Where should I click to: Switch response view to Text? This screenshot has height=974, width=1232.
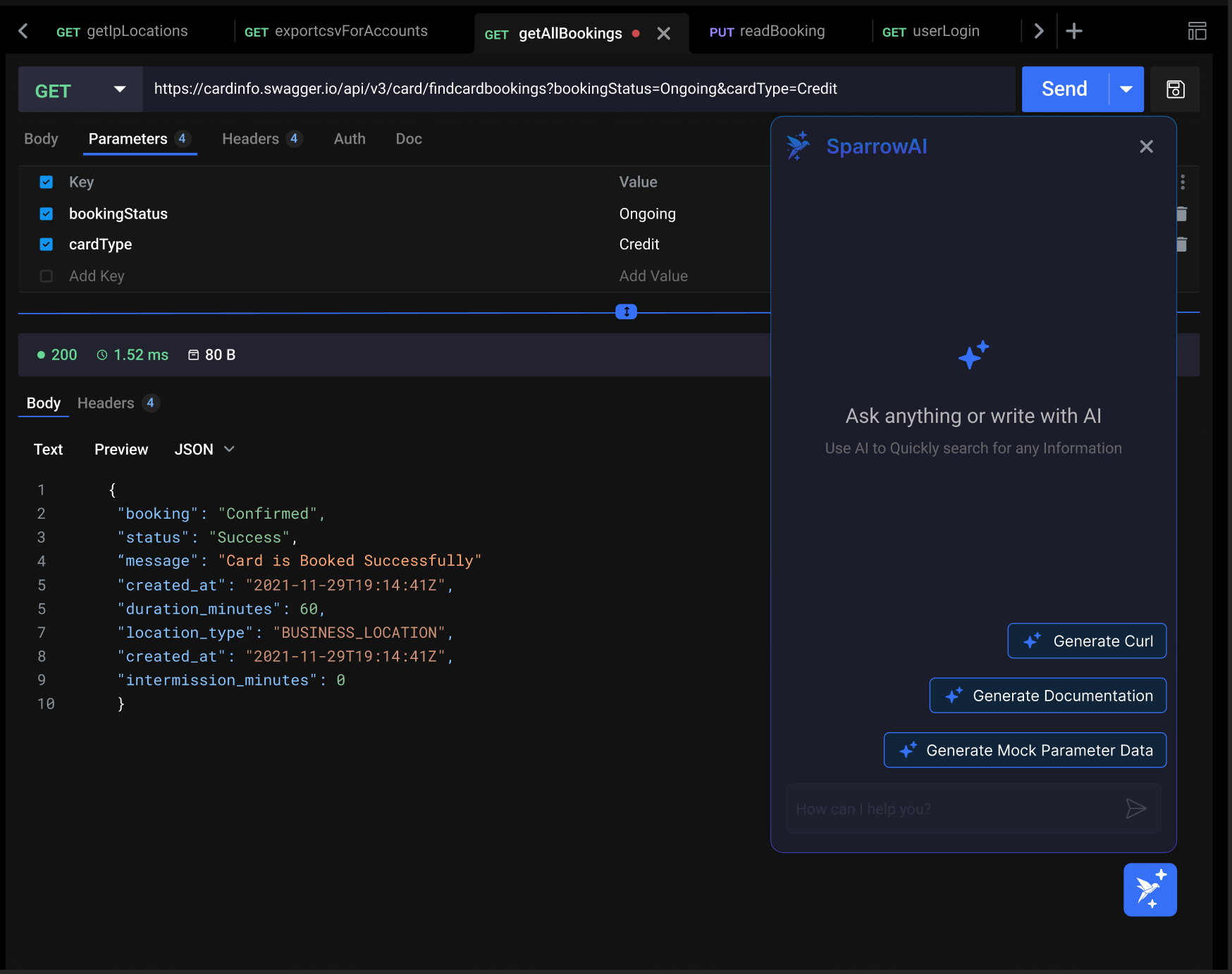48,449
